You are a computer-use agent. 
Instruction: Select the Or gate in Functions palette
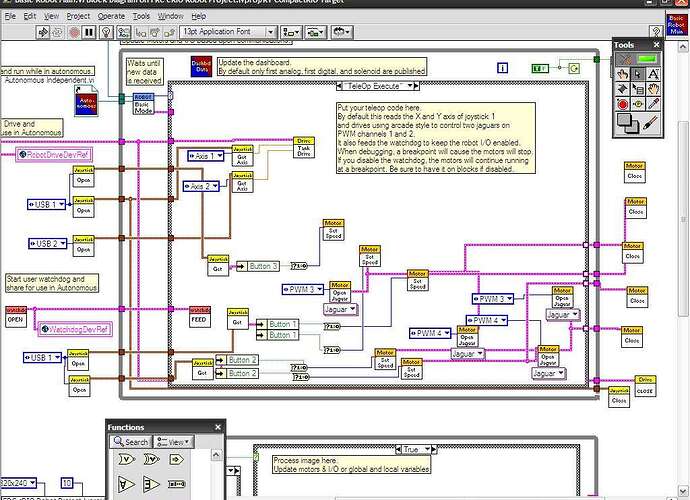pos(126,460)
